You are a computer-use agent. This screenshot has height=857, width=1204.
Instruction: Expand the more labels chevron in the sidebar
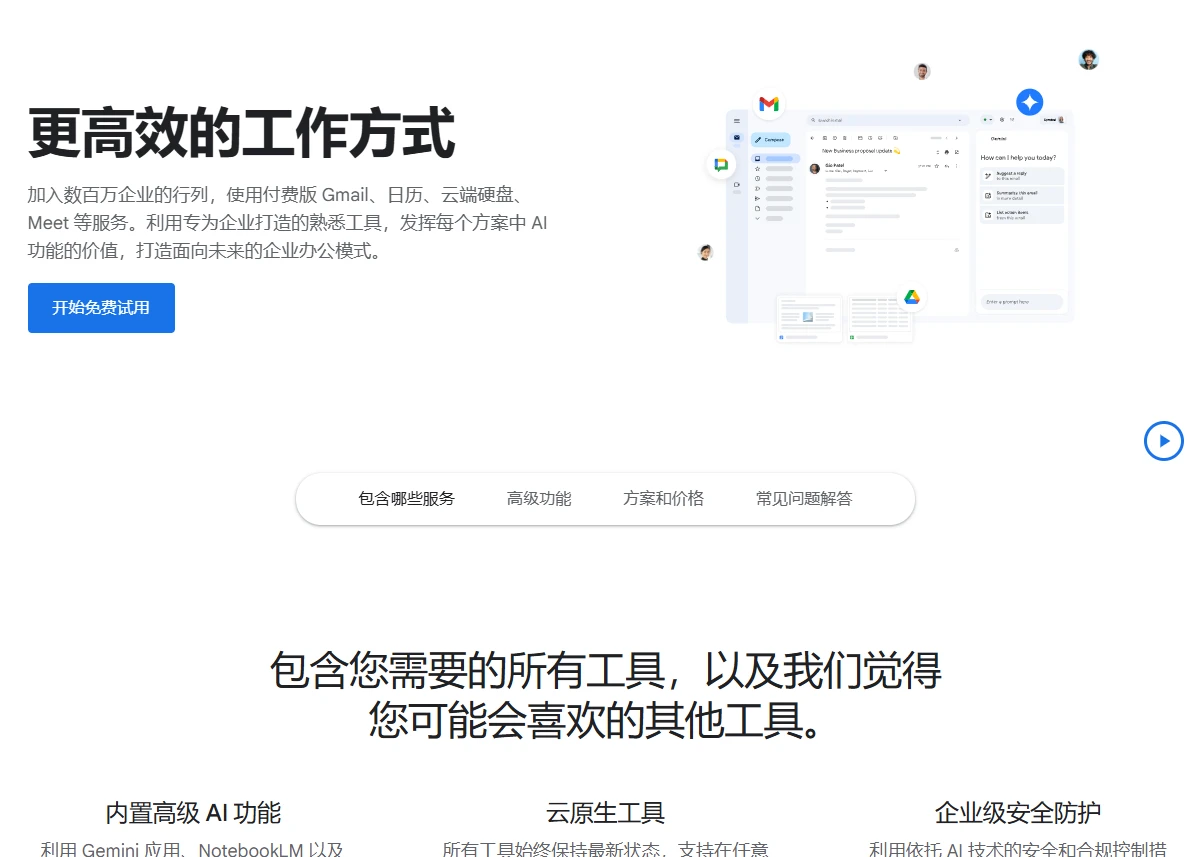click(x=757, y=218)
